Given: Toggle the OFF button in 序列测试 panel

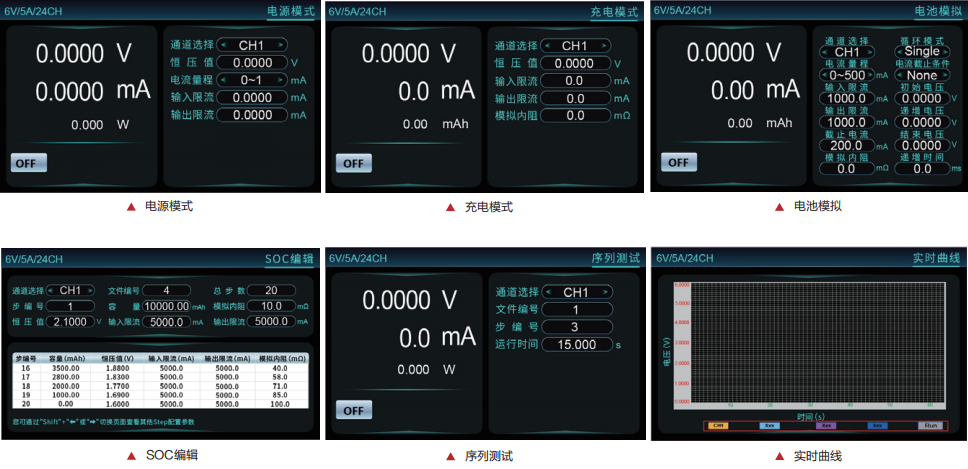Looking at the screenshot, I should tap(353, 411).
